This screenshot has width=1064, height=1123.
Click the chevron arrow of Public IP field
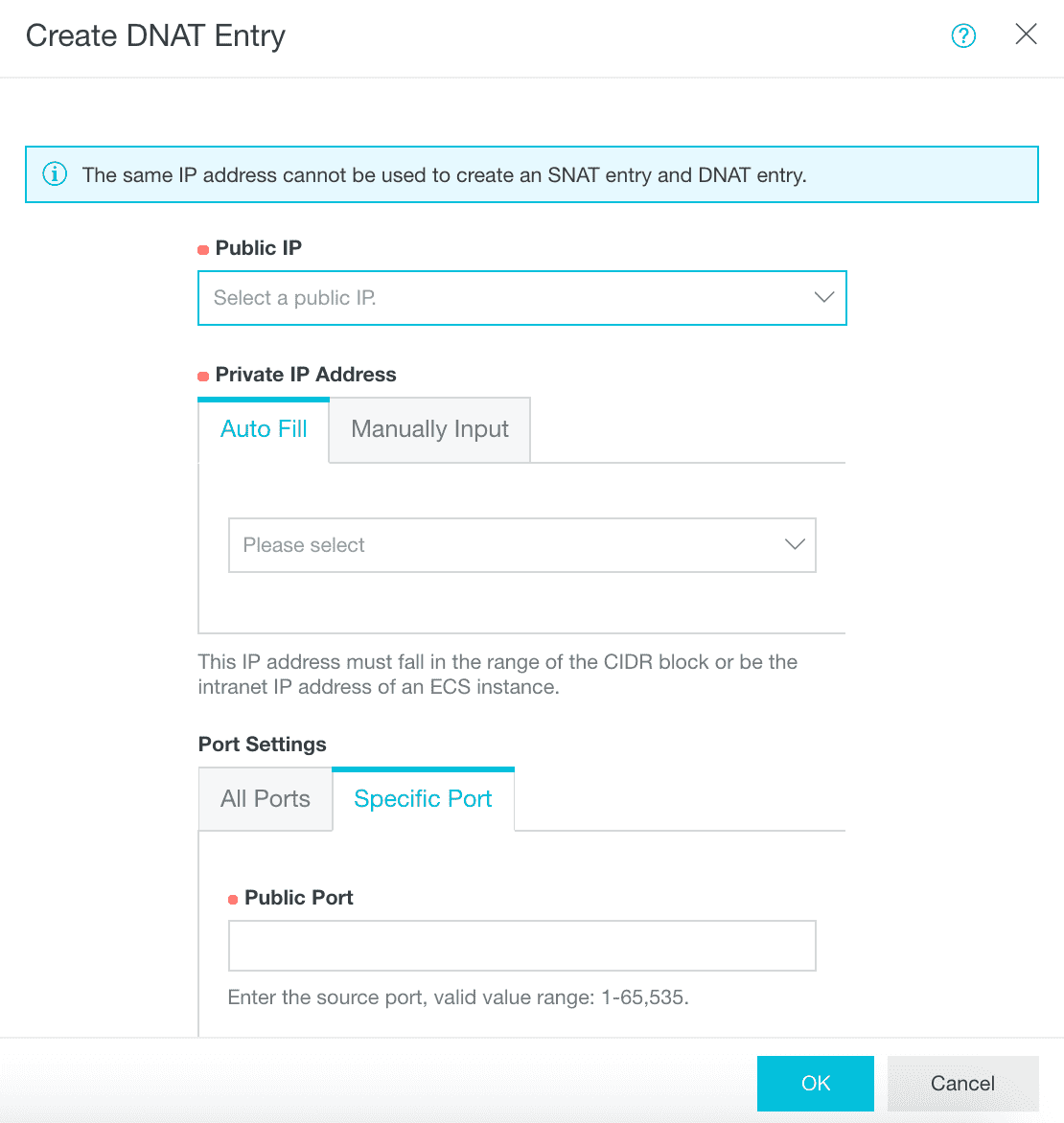coord(823,298)
